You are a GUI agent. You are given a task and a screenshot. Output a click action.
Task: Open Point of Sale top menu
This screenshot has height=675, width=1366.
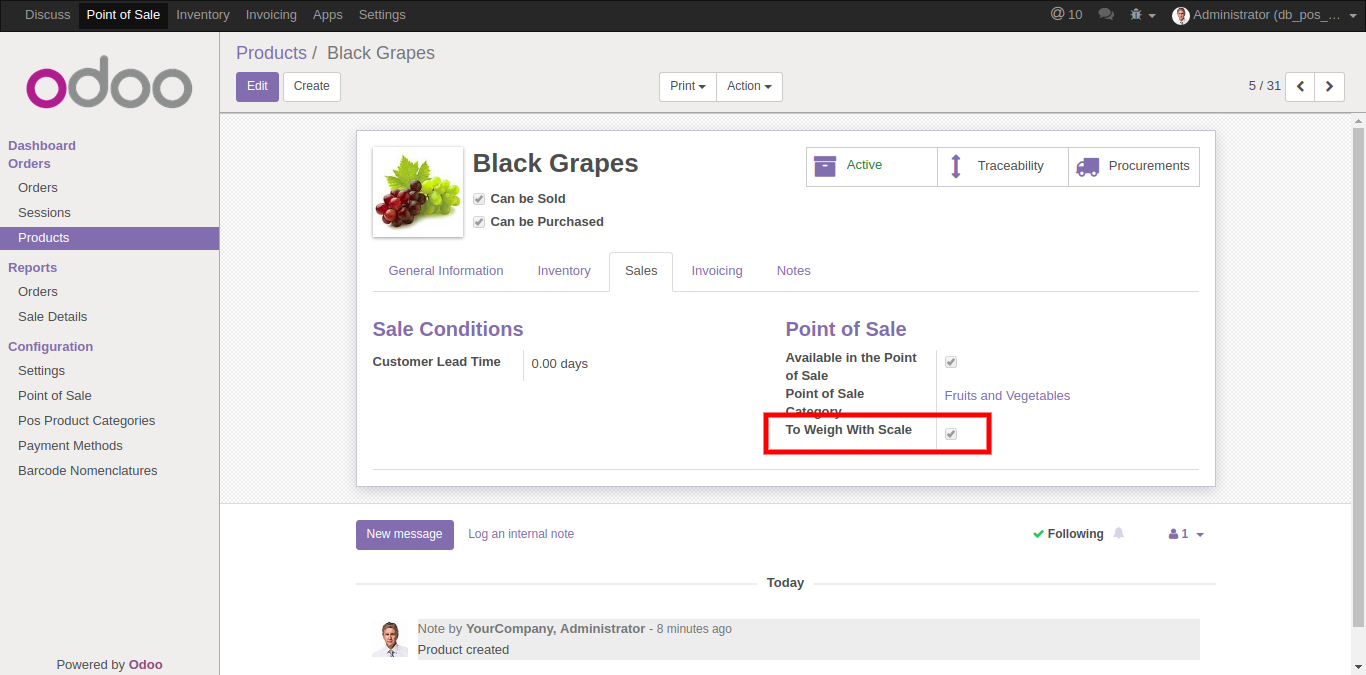coord(124,15)
